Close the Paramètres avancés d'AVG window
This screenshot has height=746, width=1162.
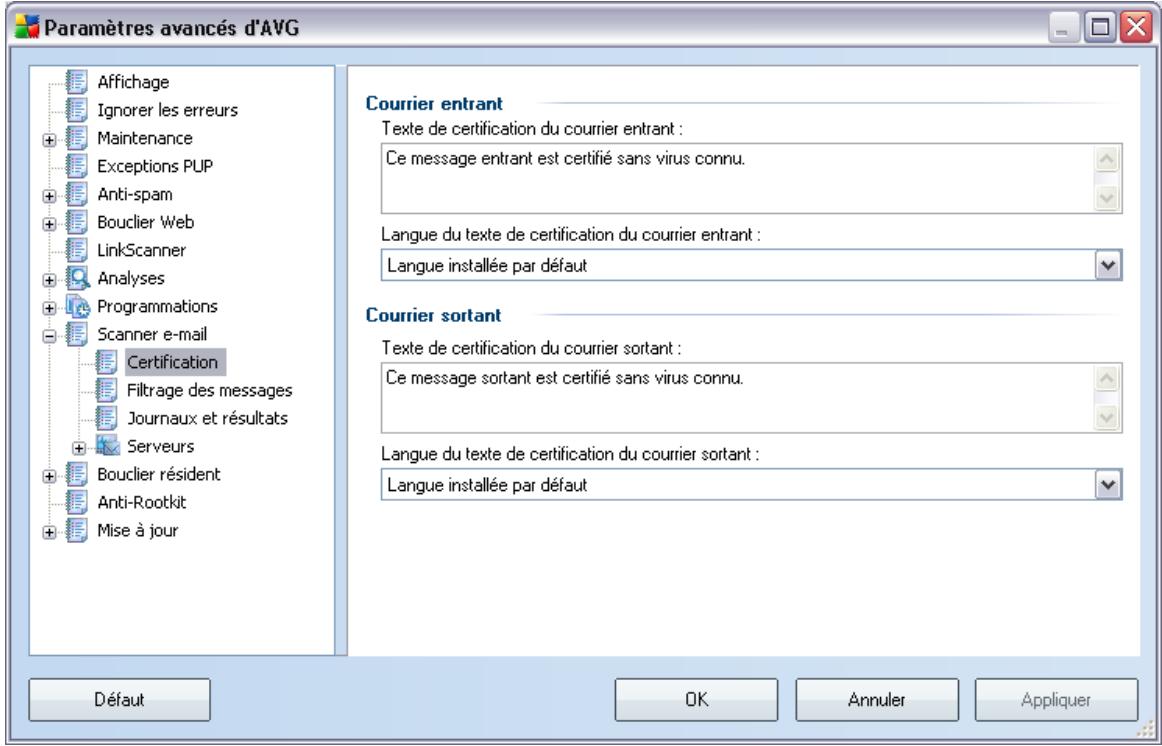(x=1135, y=28)
